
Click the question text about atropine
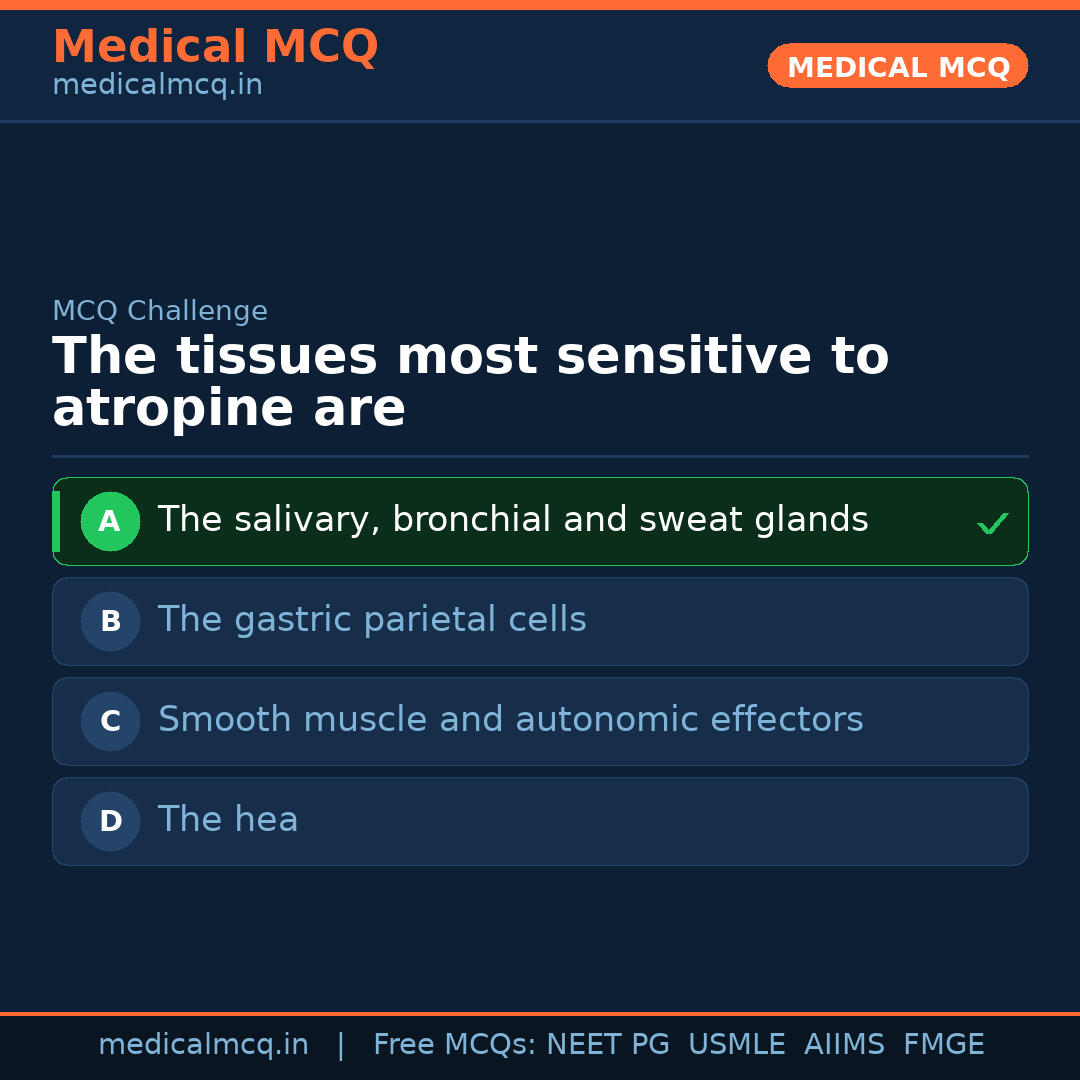tap(470, 383)
